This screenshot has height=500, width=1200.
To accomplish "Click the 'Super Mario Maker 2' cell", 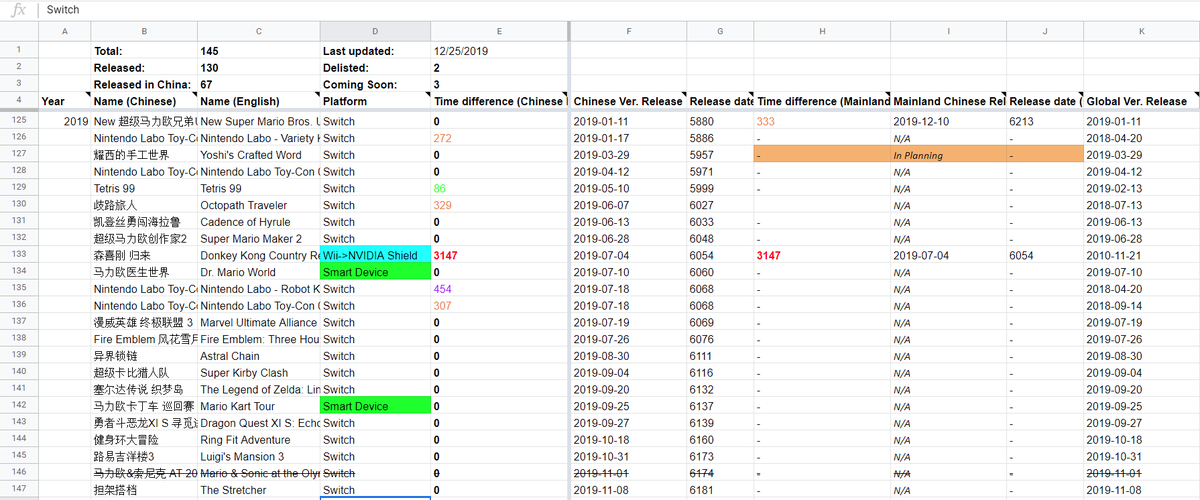I will tap(259, 239).
